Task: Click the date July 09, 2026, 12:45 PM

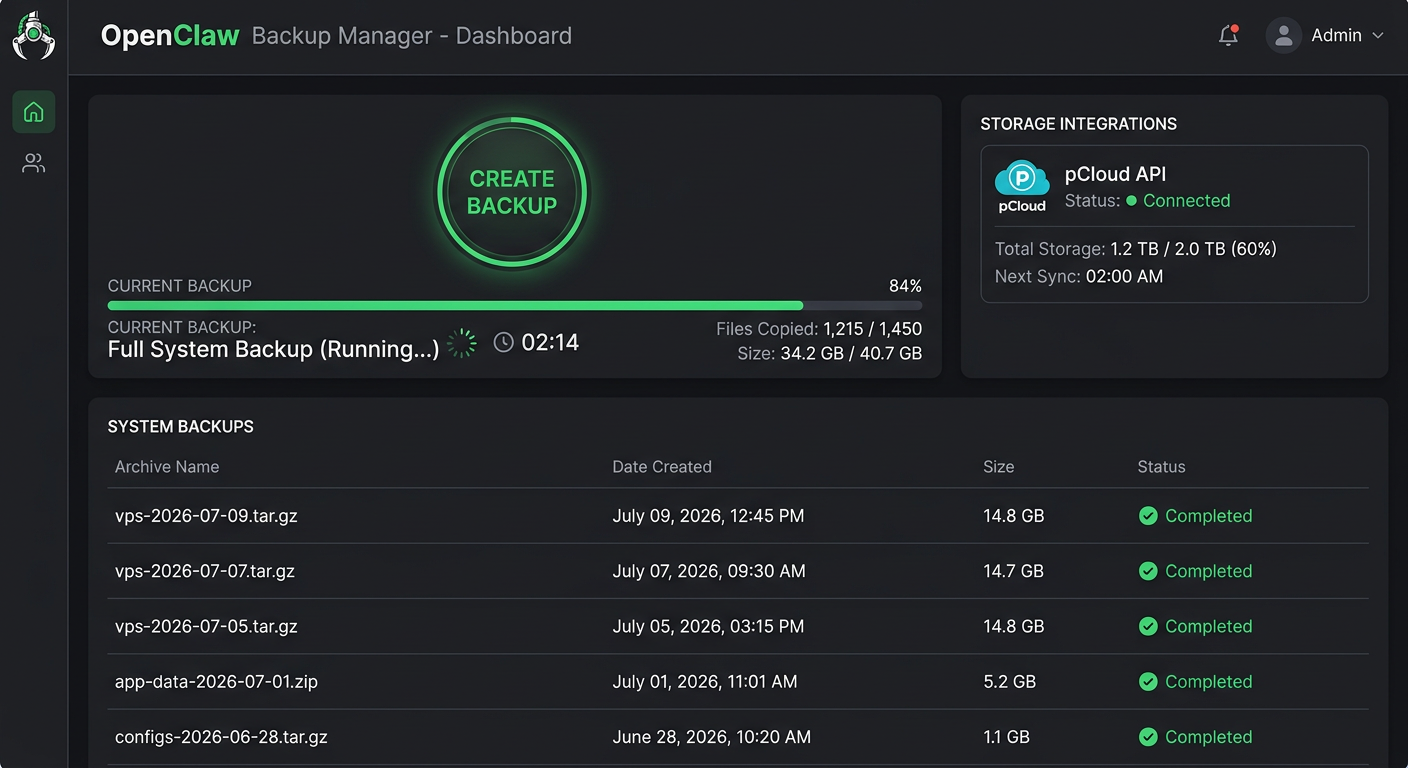Action: pos(708,516)
